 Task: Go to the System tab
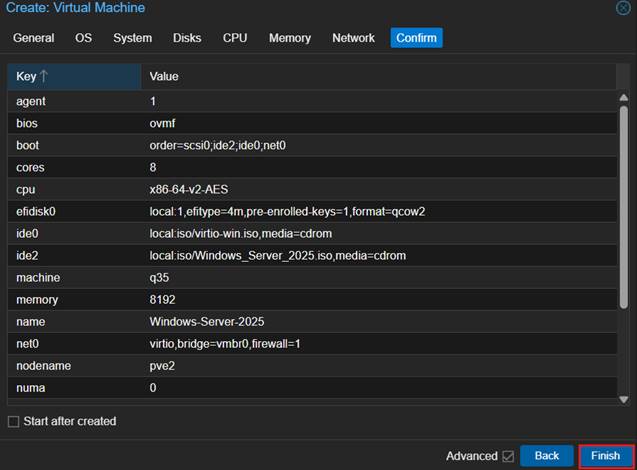click(133, 38)
